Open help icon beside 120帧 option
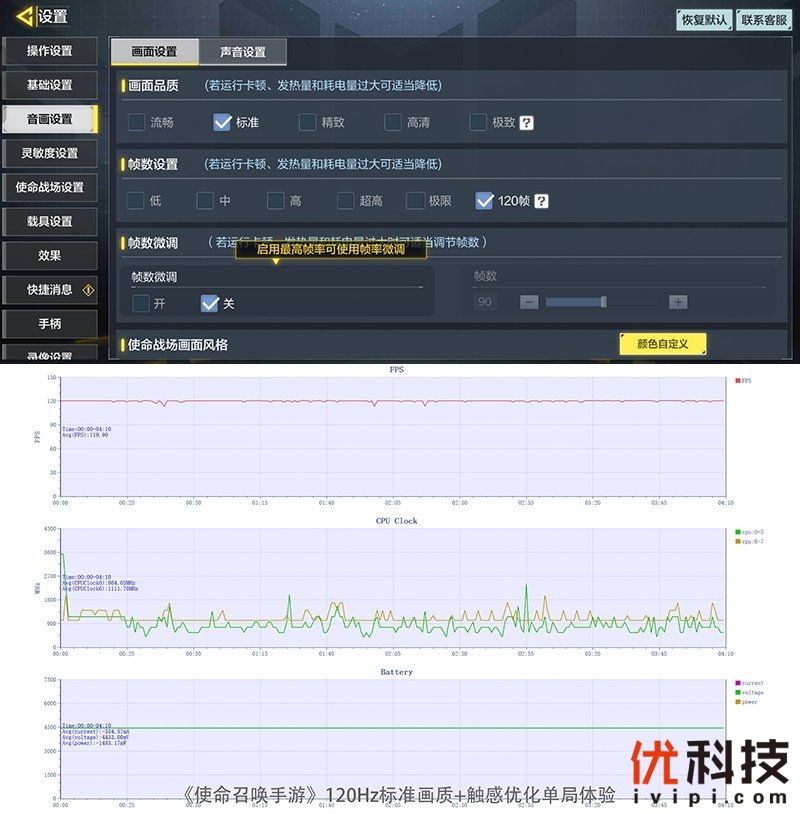Screen dimensions: 800x814 point(541,201)
